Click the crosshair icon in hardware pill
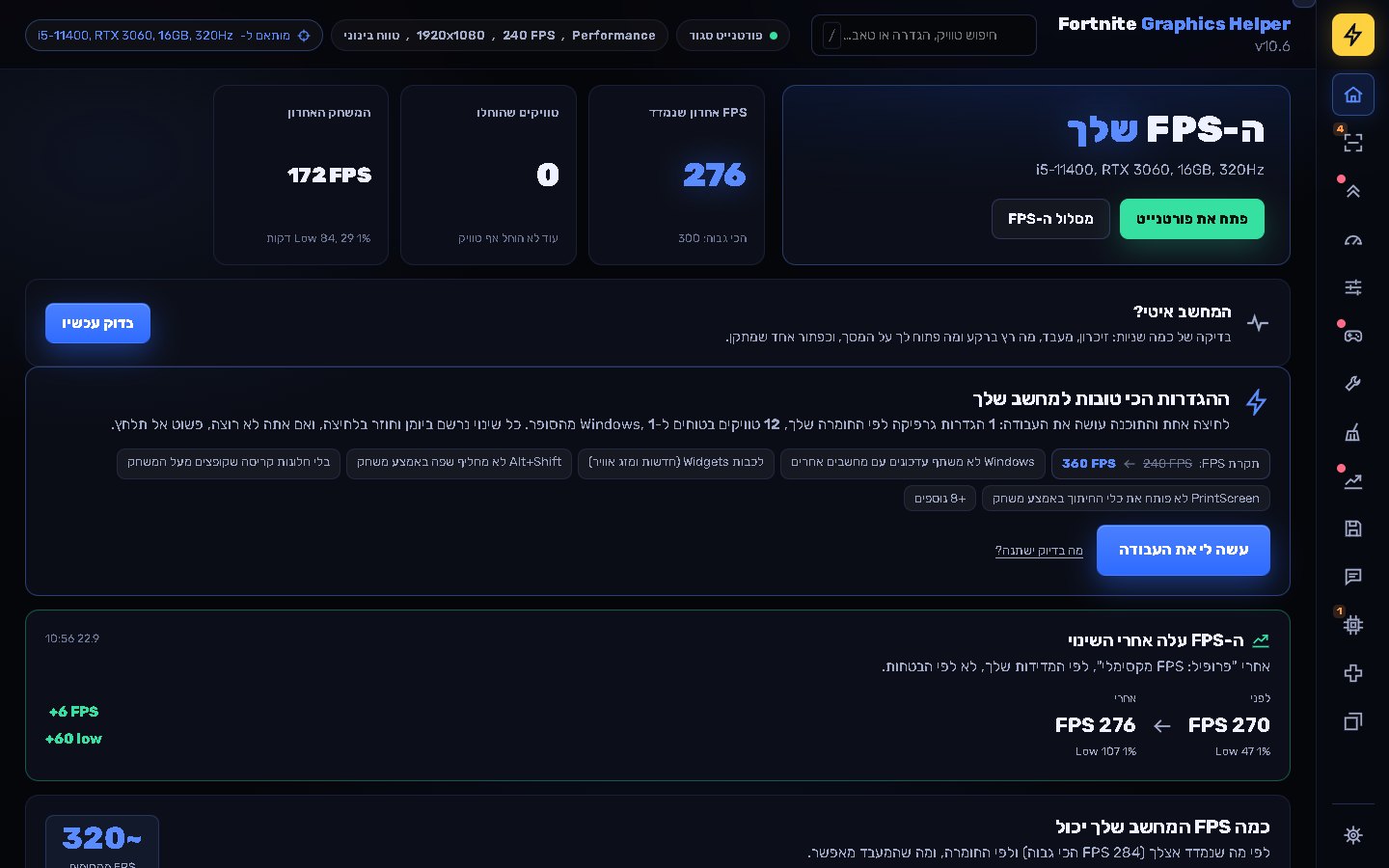The width and height of the screenshot is (1389, 868). coord(304,36)
